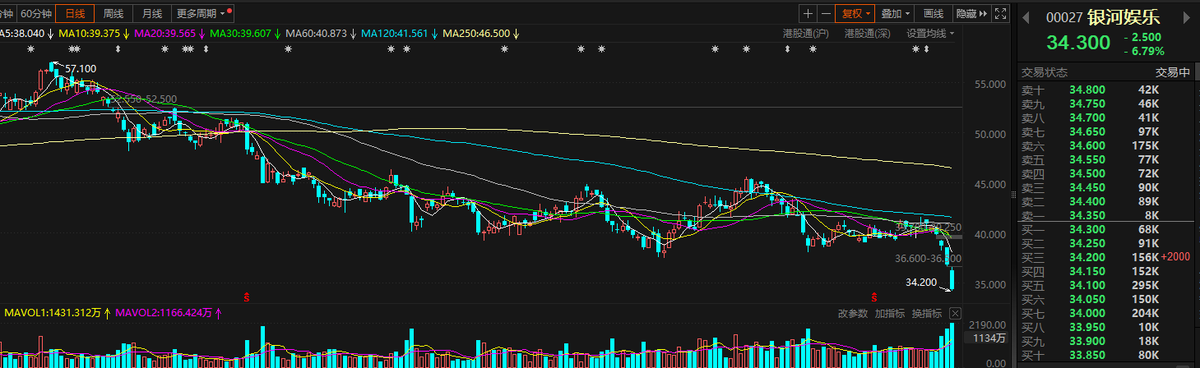Select 卖十 ask row 34.800
1200x368 pixels.
1105,90
